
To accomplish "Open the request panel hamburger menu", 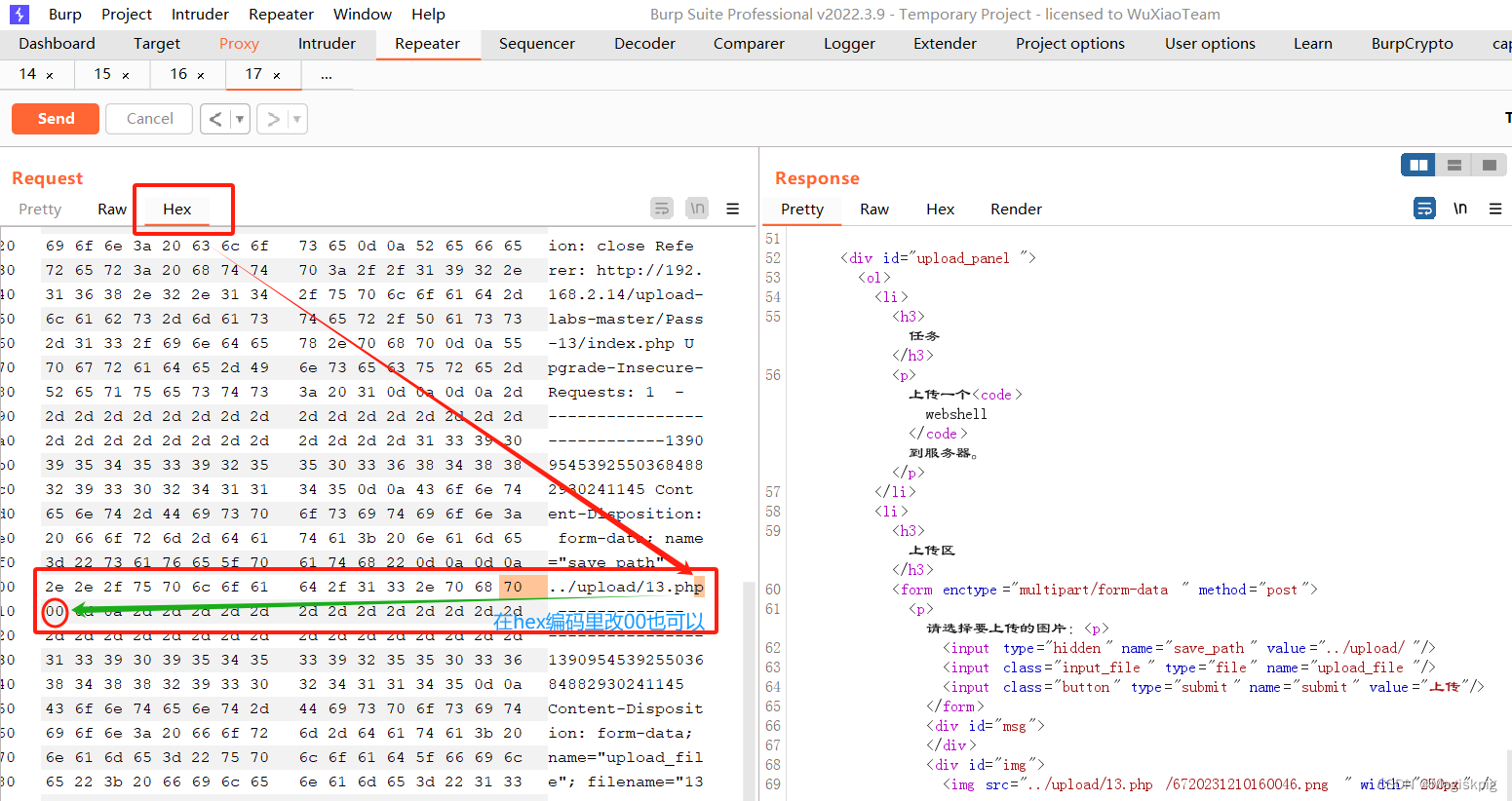I will (732, 209).
